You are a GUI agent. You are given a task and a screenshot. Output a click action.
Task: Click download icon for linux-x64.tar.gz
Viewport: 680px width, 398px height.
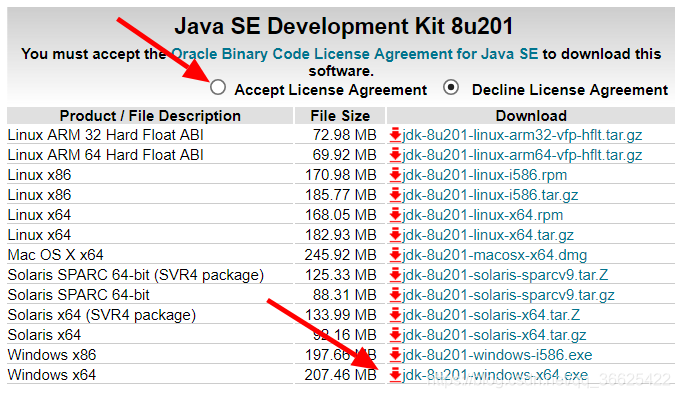point(395,235)
